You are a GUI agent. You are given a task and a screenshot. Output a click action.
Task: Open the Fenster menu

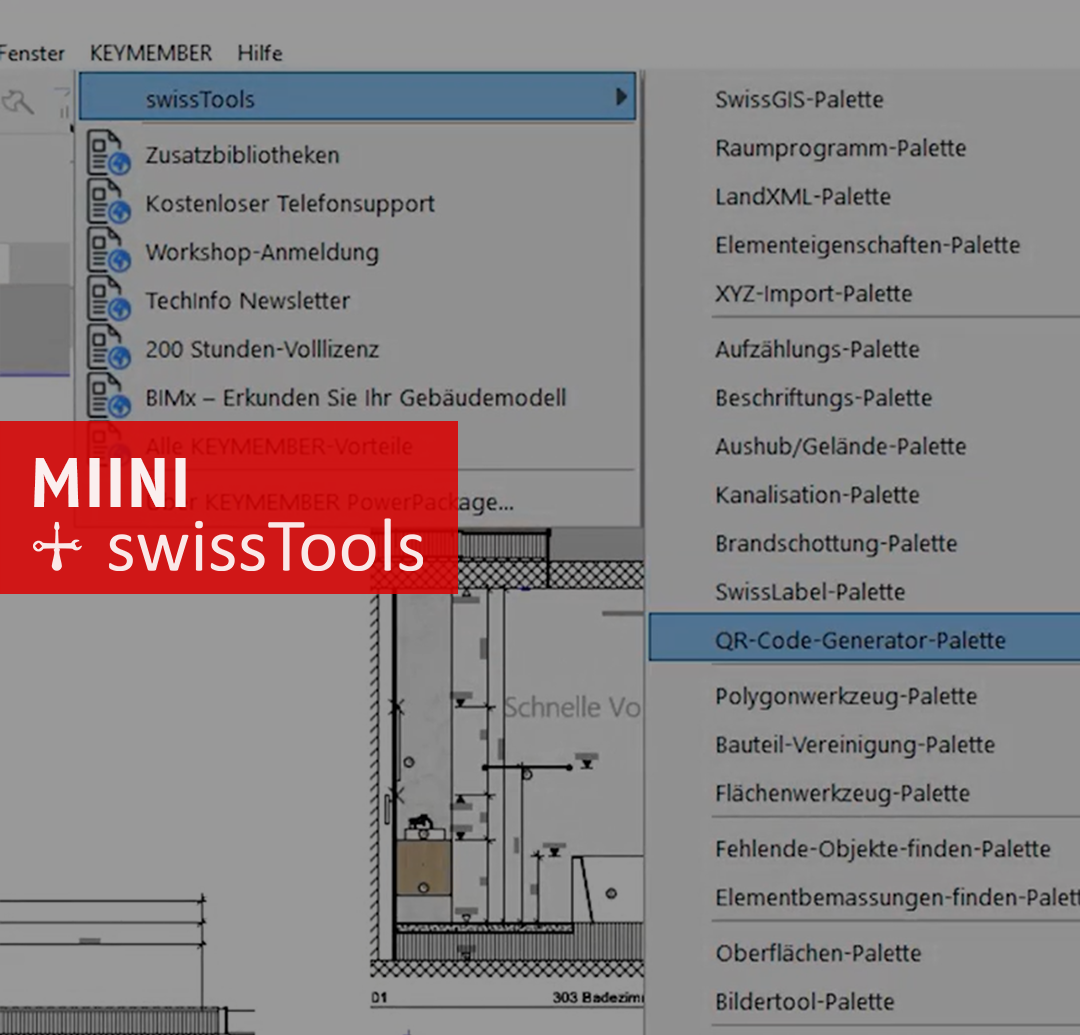pyautogui.click(x=32, y=53)
